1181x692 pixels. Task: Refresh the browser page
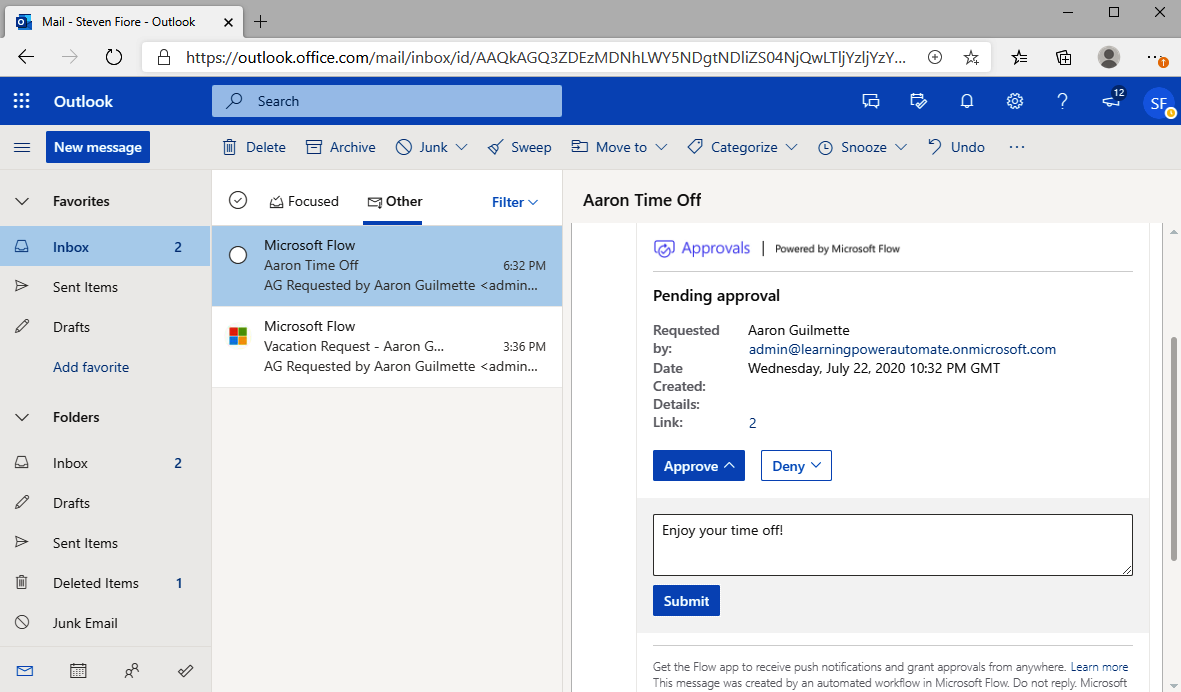click(114, 57)
